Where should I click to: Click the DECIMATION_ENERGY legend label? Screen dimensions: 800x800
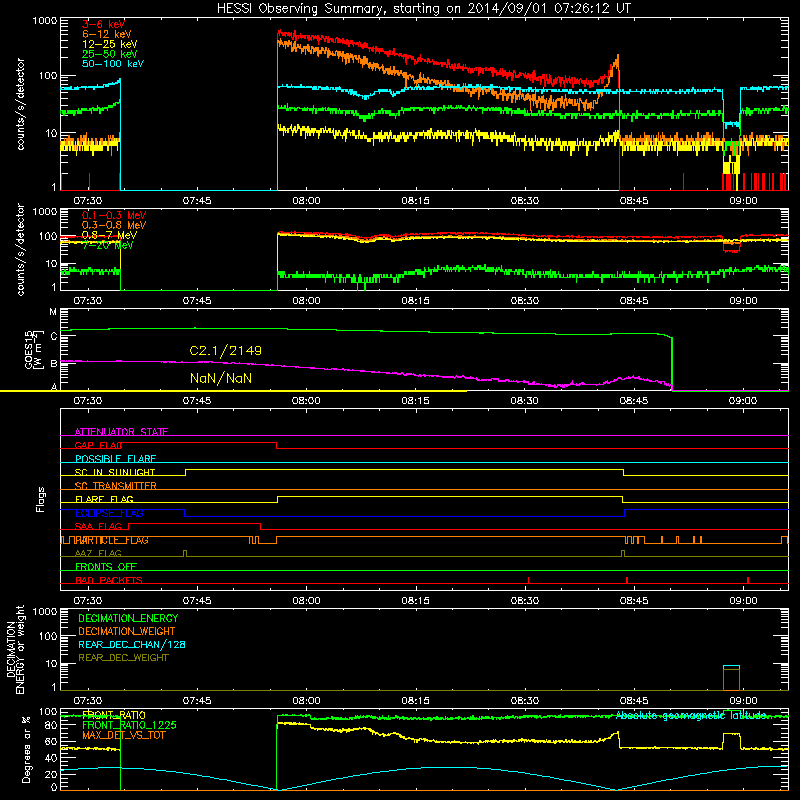[x=128, y=618]
